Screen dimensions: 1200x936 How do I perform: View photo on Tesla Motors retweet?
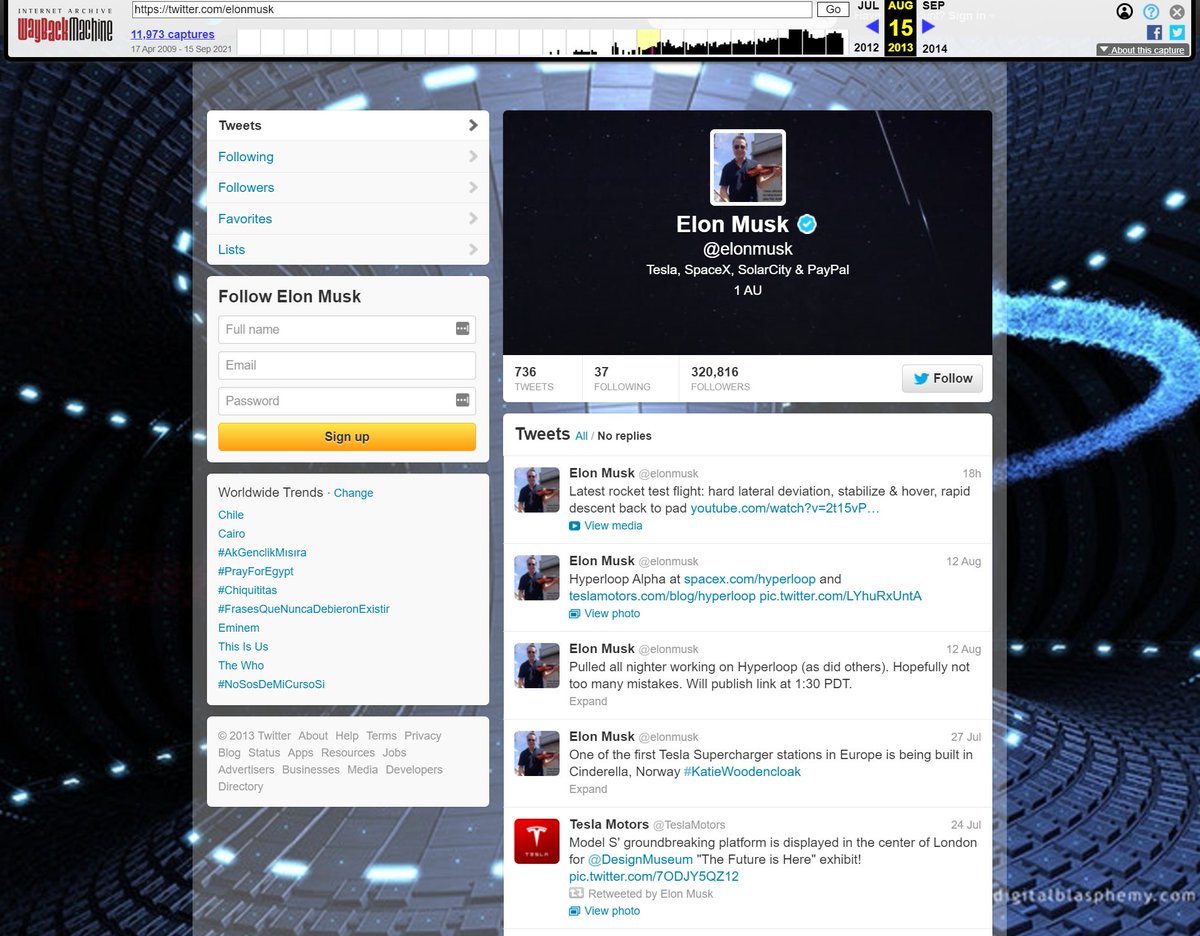pyautogui.click(x=604, y=911)
